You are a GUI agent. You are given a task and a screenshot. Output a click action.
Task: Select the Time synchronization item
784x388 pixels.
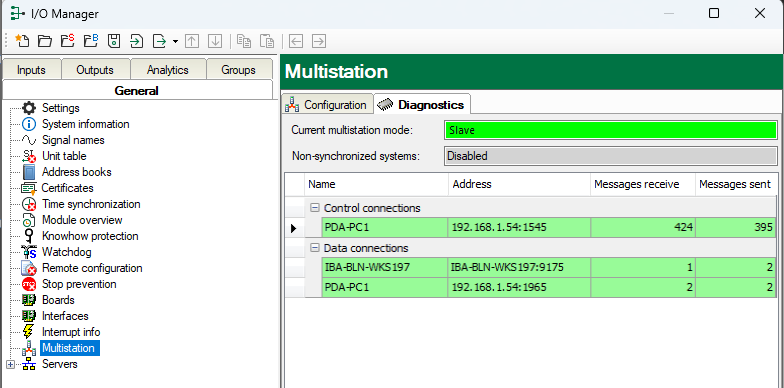(91, 204)
